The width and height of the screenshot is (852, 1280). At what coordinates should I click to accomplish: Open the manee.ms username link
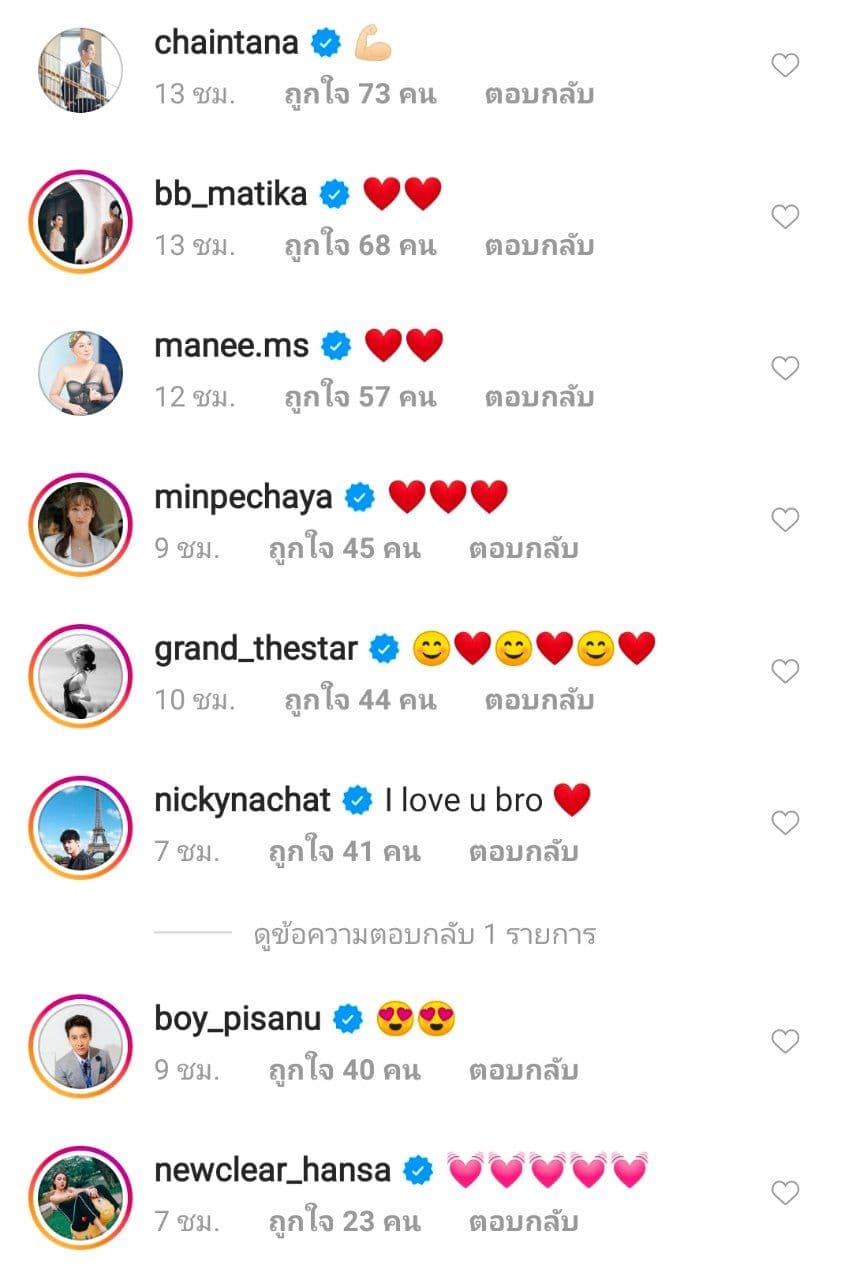point(231,346)
